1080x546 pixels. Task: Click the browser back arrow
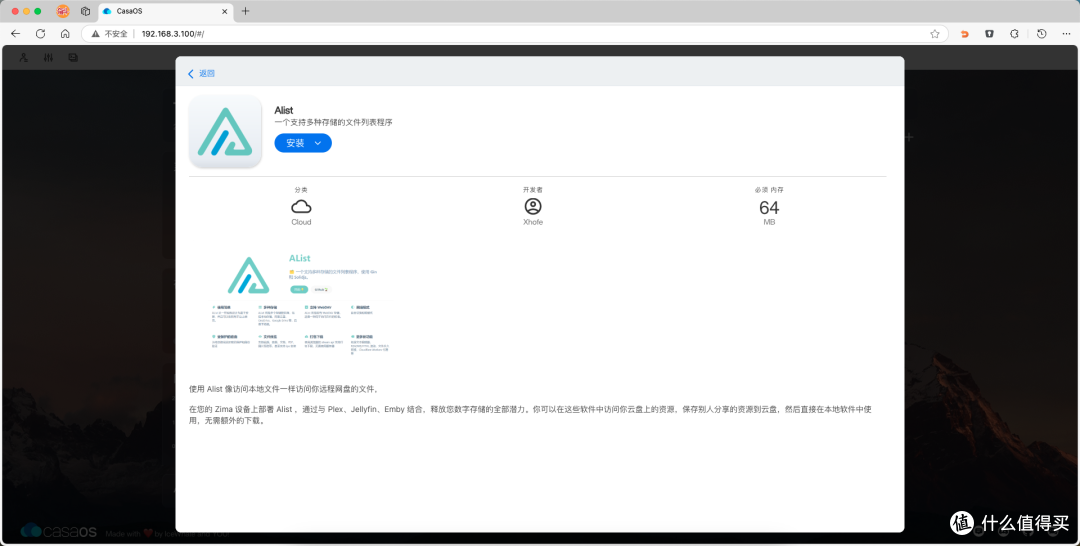click(x=15, y=34)
